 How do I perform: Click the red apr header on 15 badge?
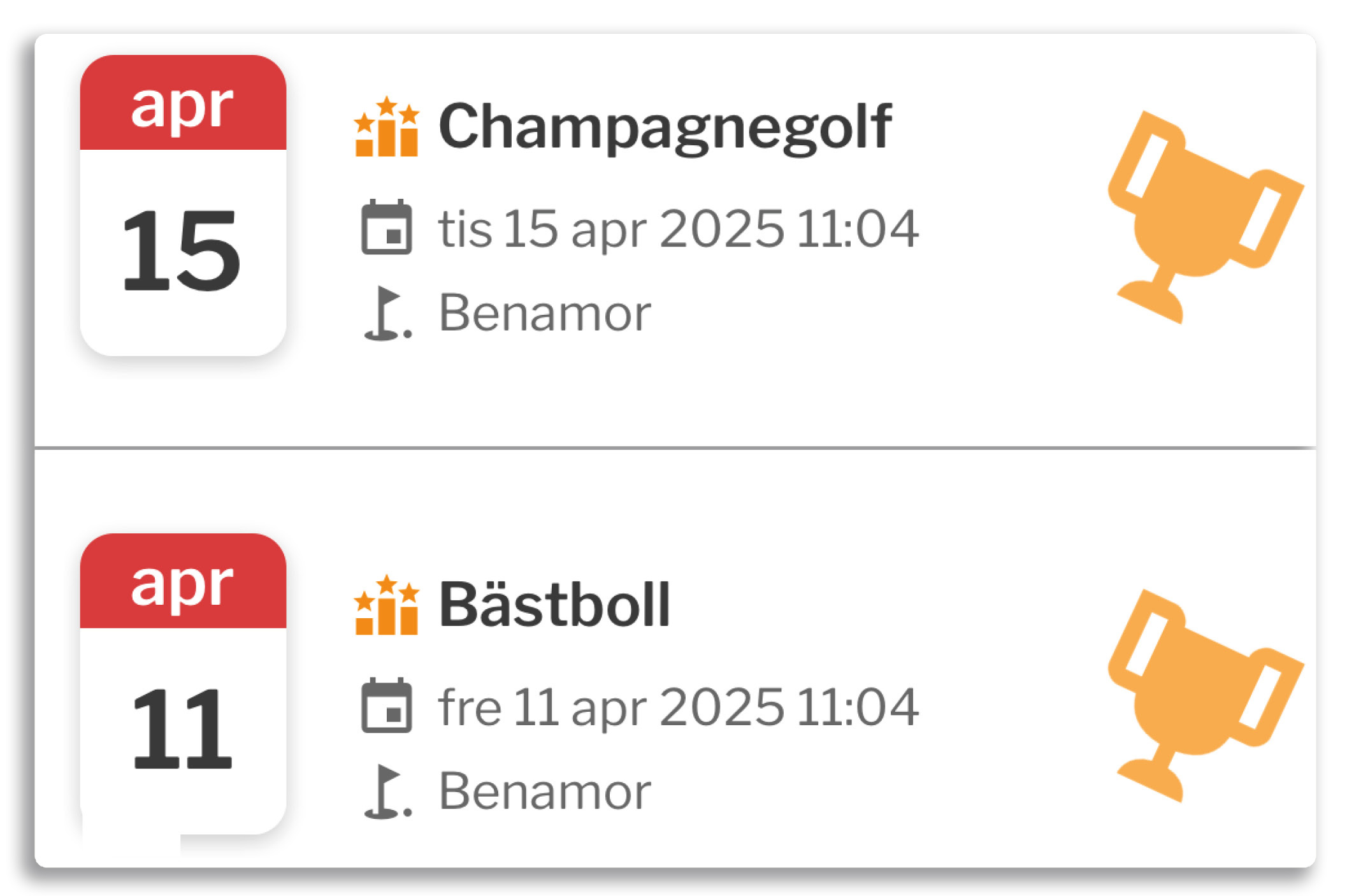[x=183, y=103]
